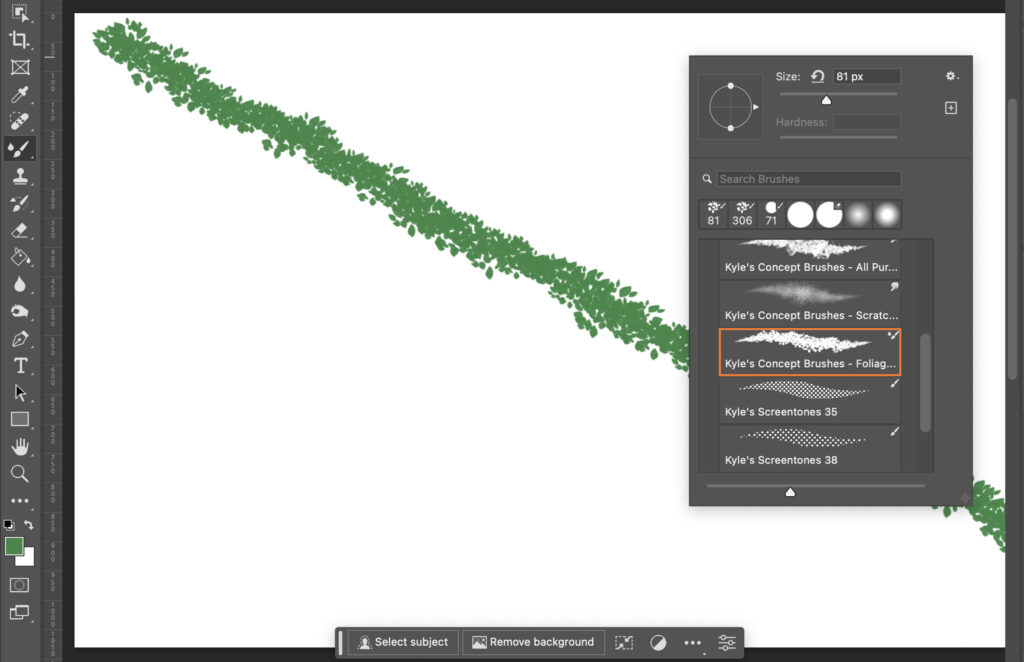Open more options in the contextual task bar
The image size is (1024, 662).
692,642
